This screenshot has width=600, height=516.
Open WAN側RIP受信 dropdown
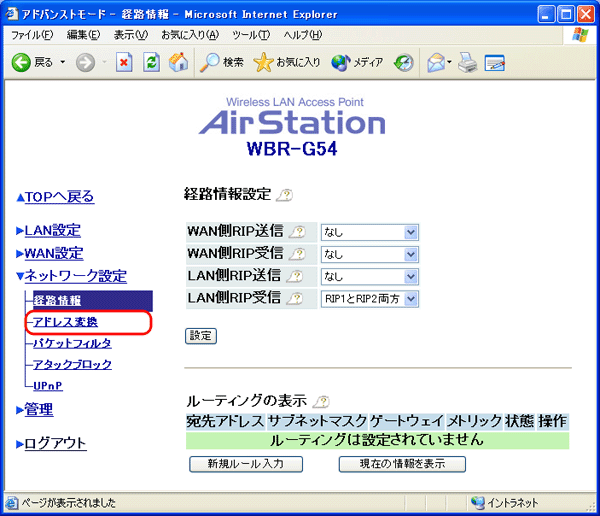tap(370, 255)
